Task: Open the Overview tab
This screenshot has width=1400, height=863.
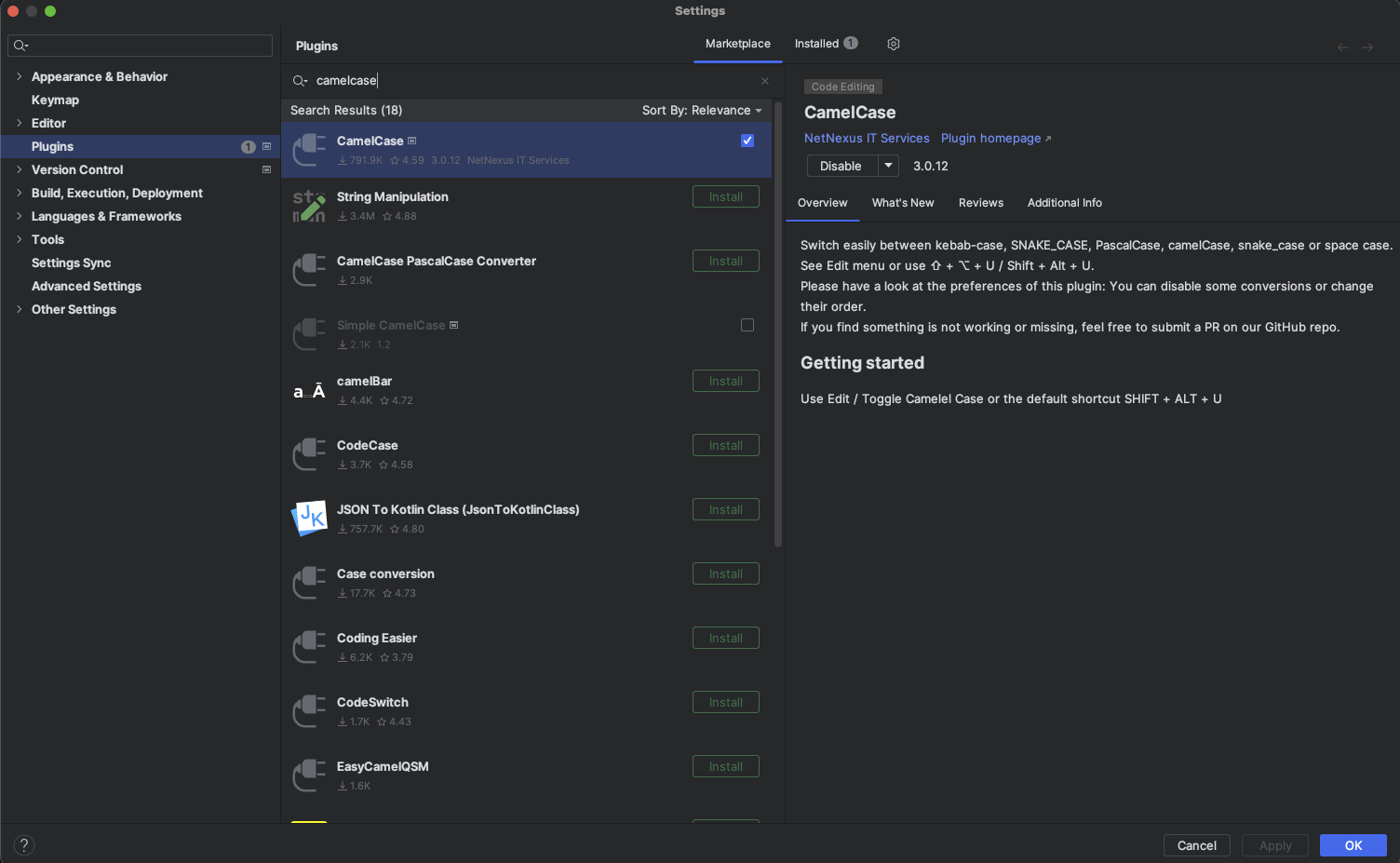Action: pyautogui.click(x=823, y=203)
